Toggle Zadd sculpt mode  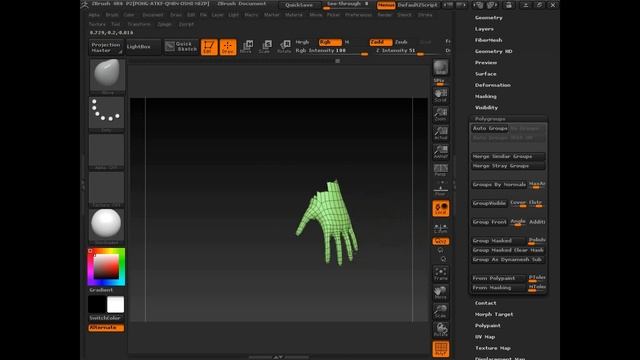click(380, 42)
